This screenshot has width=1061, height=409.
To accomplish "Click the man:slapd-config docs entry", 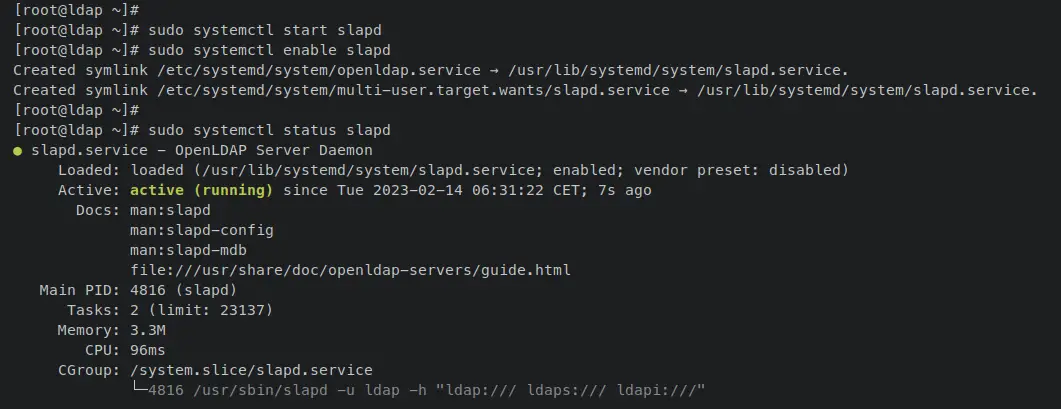I will [x=202, y=230].
